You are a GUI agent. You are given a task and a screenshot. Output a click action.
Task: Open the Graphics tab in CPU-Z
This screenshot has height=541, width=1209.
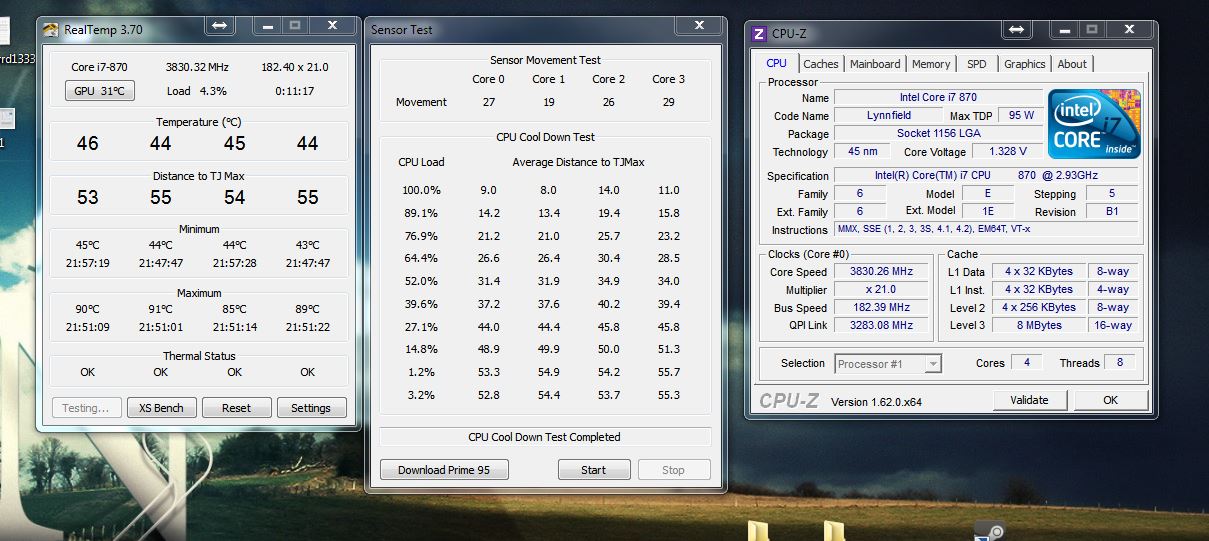(1025, 64)
